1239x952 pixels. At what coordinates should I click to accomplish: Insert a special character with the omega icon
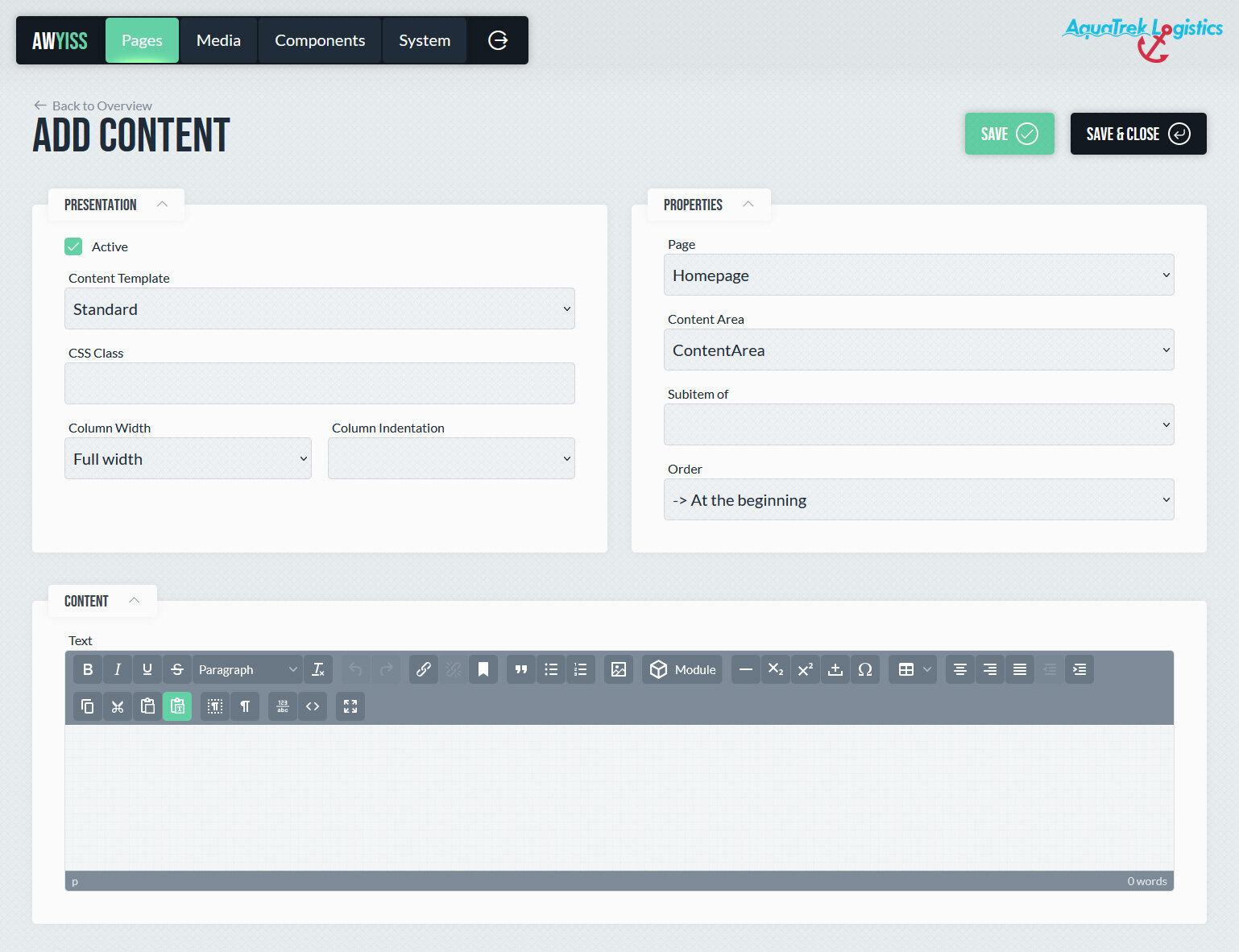click(865, 669)
